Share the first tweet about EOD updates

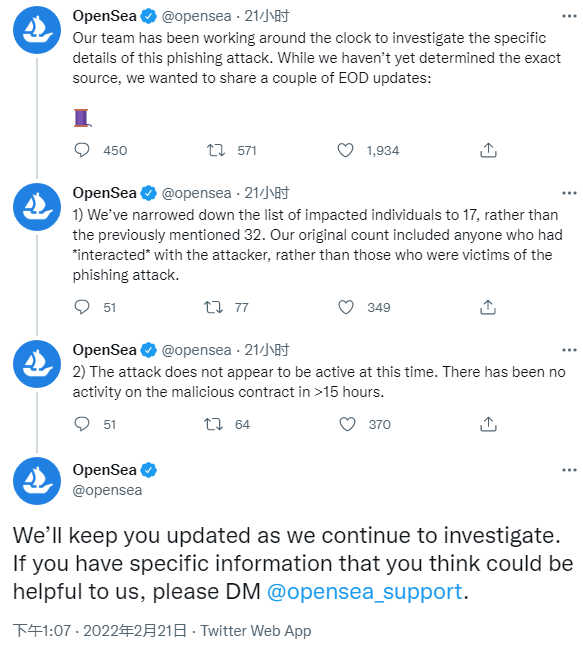(x=488, y=150)
